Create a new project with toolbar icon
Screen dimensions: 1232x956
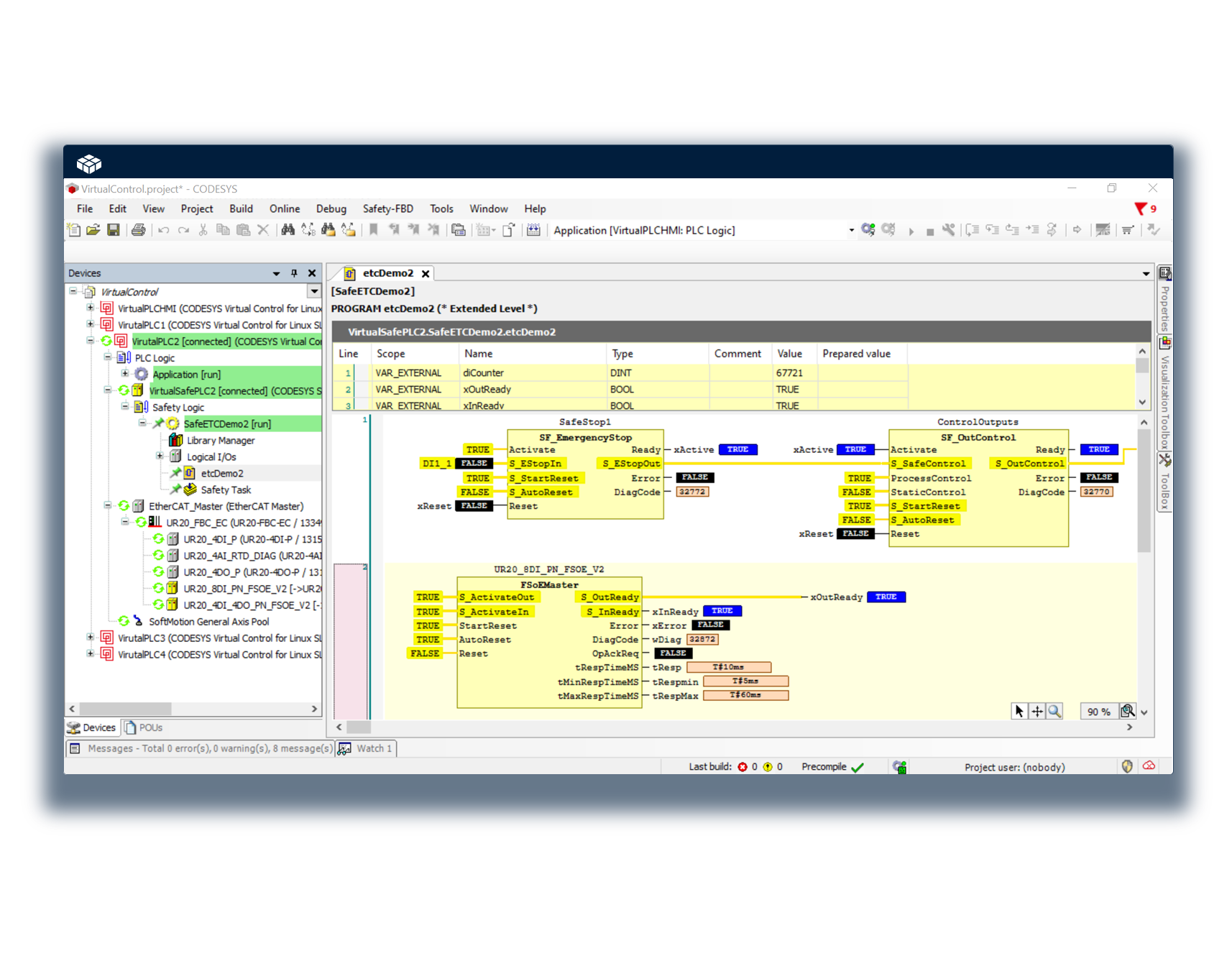tap(73, 230)
